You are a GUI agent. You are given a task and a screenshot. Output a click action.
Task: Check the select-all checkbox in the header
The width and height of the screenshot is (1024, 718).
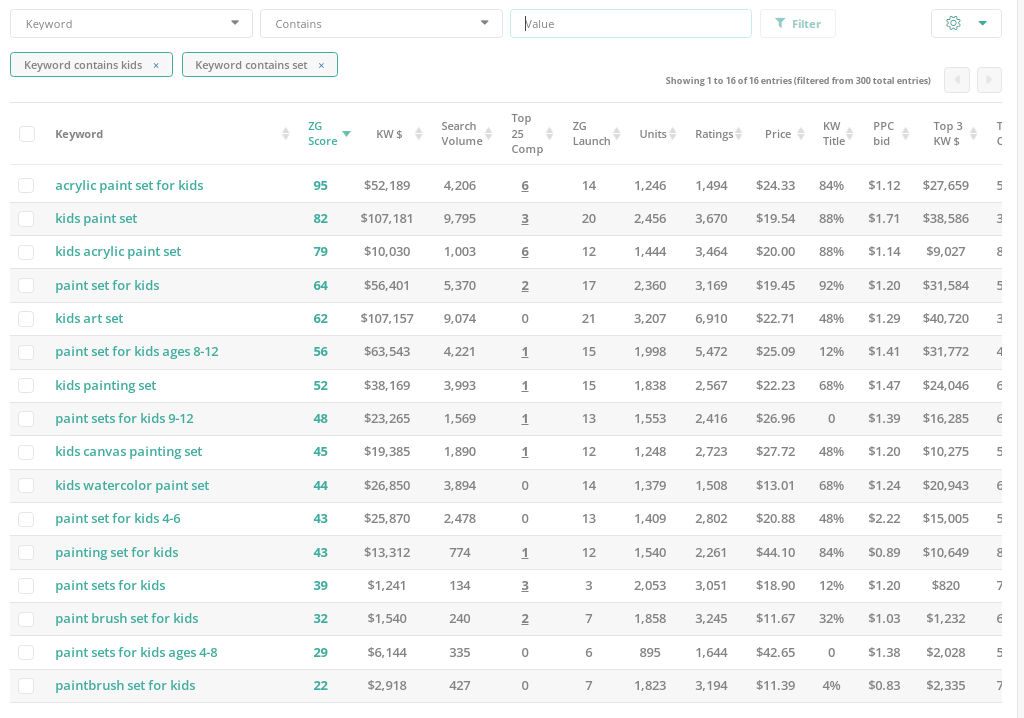27,133
